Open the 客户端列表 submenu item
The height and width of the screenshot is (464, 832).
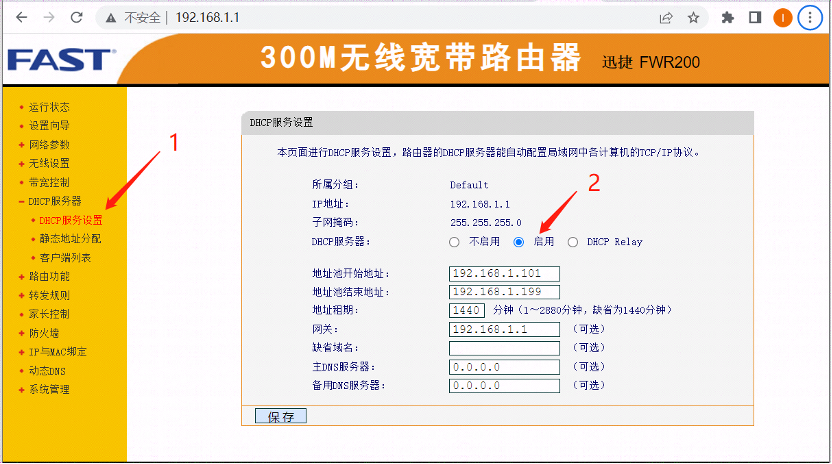[x=65, y=257]
